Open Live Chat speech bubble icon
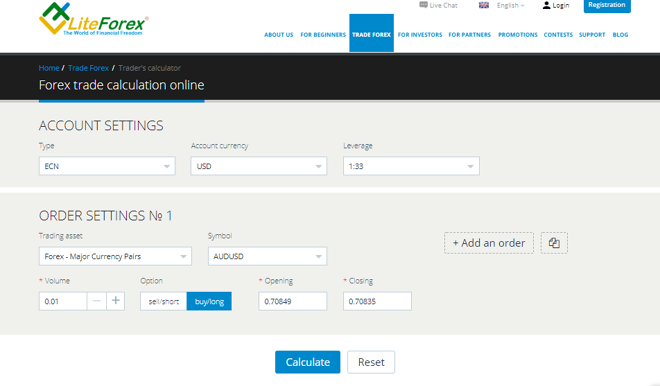Viewport: 660px width, 386px height. click(x=423, y=5)
